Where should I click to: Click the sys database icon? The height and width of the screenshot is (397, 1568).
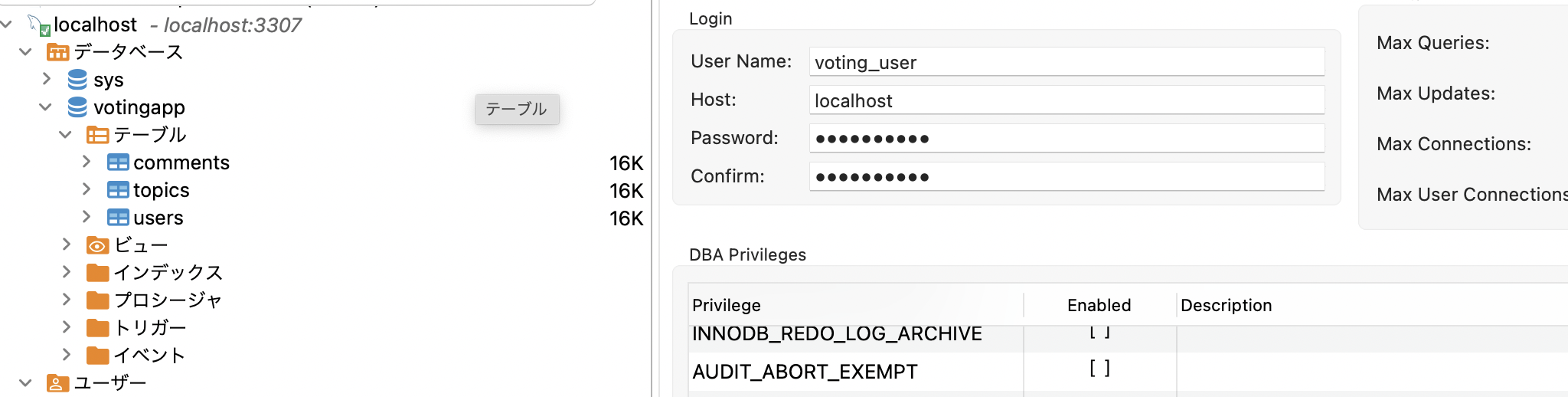(77, 80)
